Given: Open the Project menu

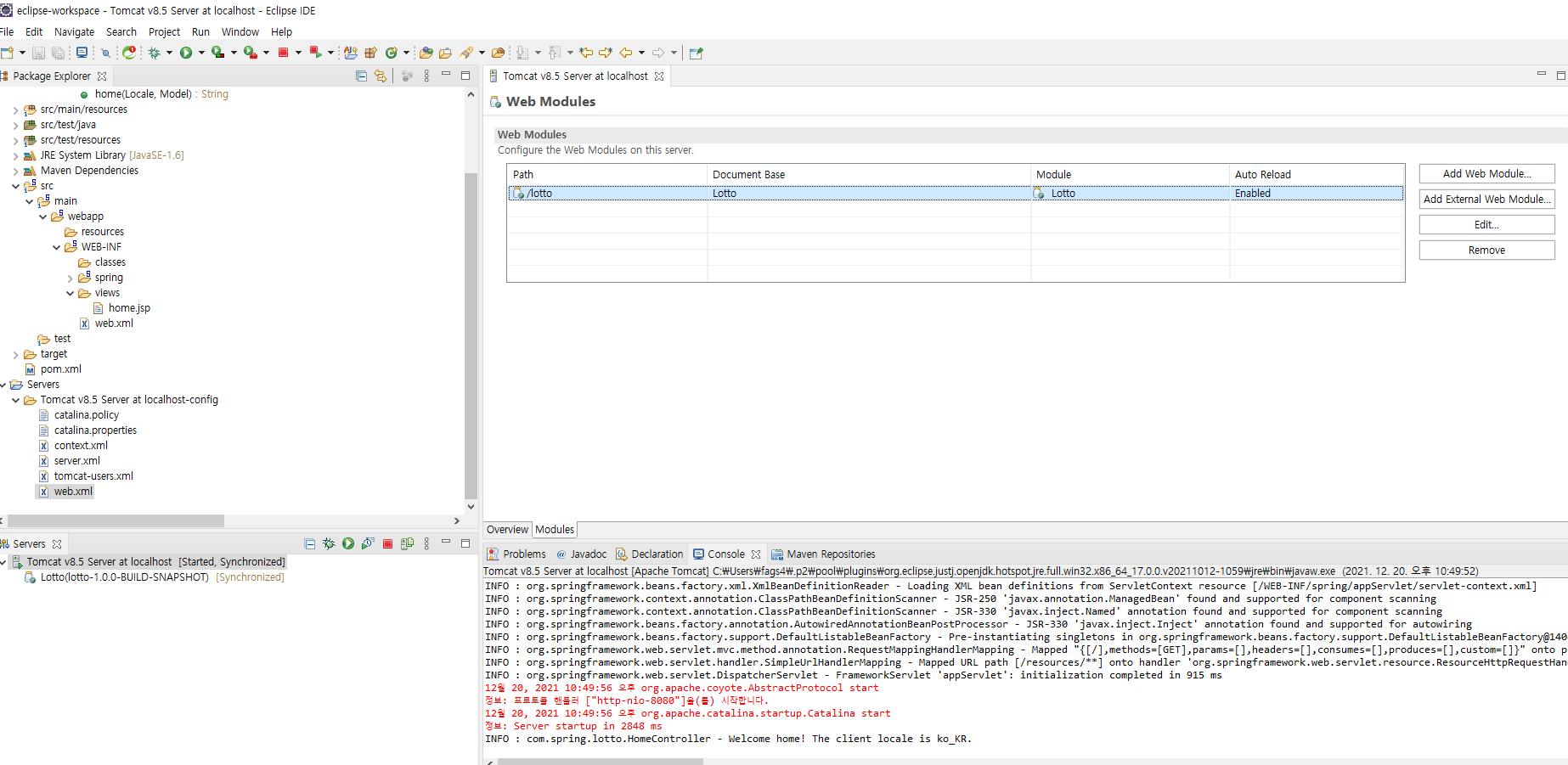Looking at the screenshot, I should click(x=164, y=31).
